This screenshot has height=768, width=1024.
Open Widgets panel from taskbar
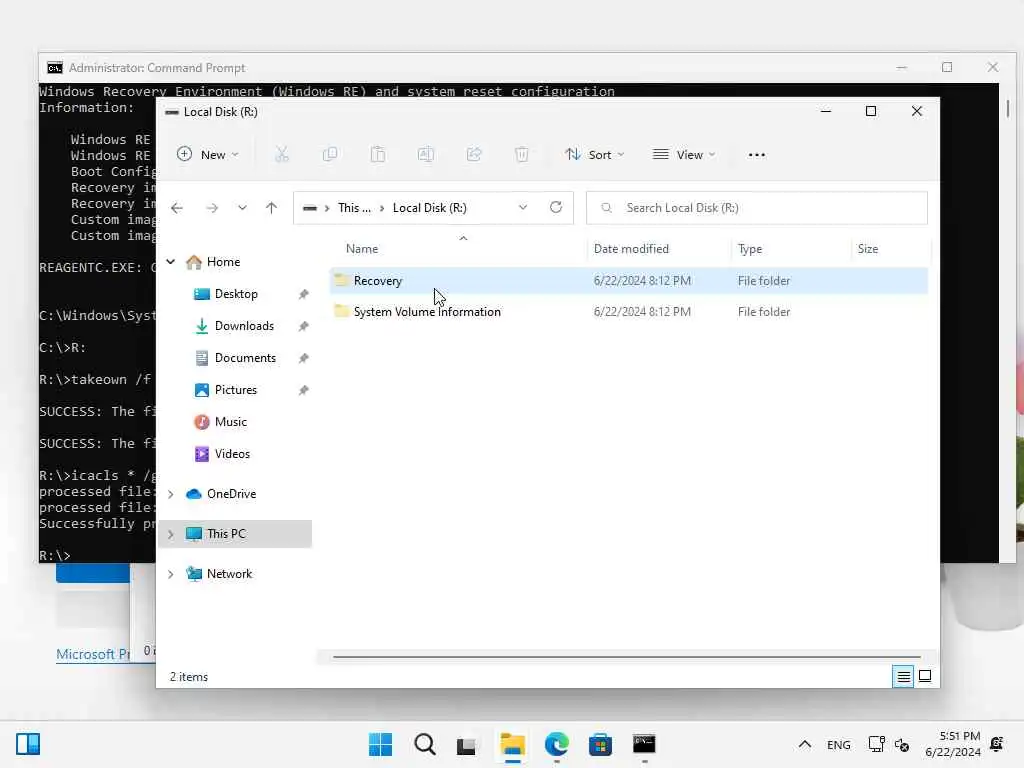(x=28, y=744)
